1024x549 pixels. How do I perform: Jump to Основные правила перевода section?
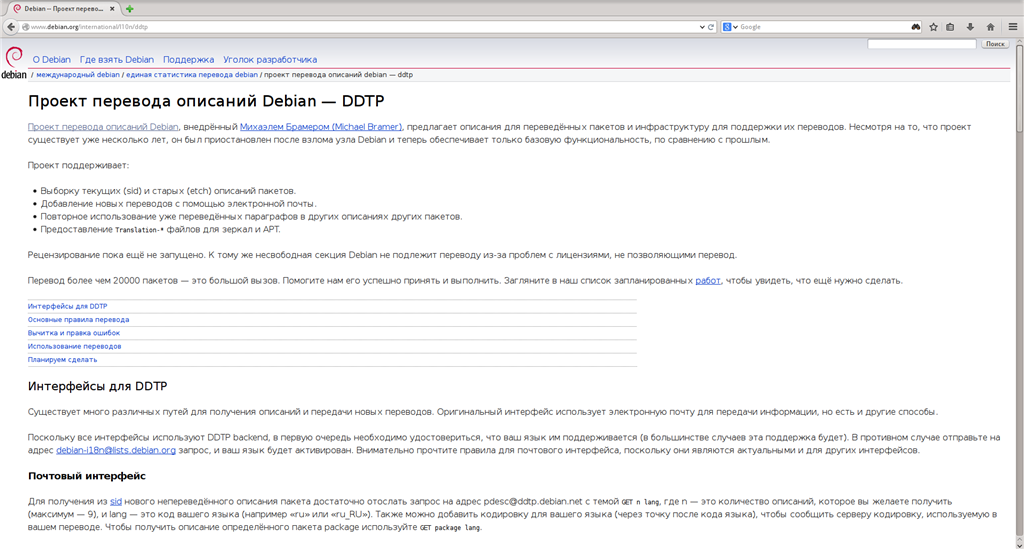tap(78, 319)
